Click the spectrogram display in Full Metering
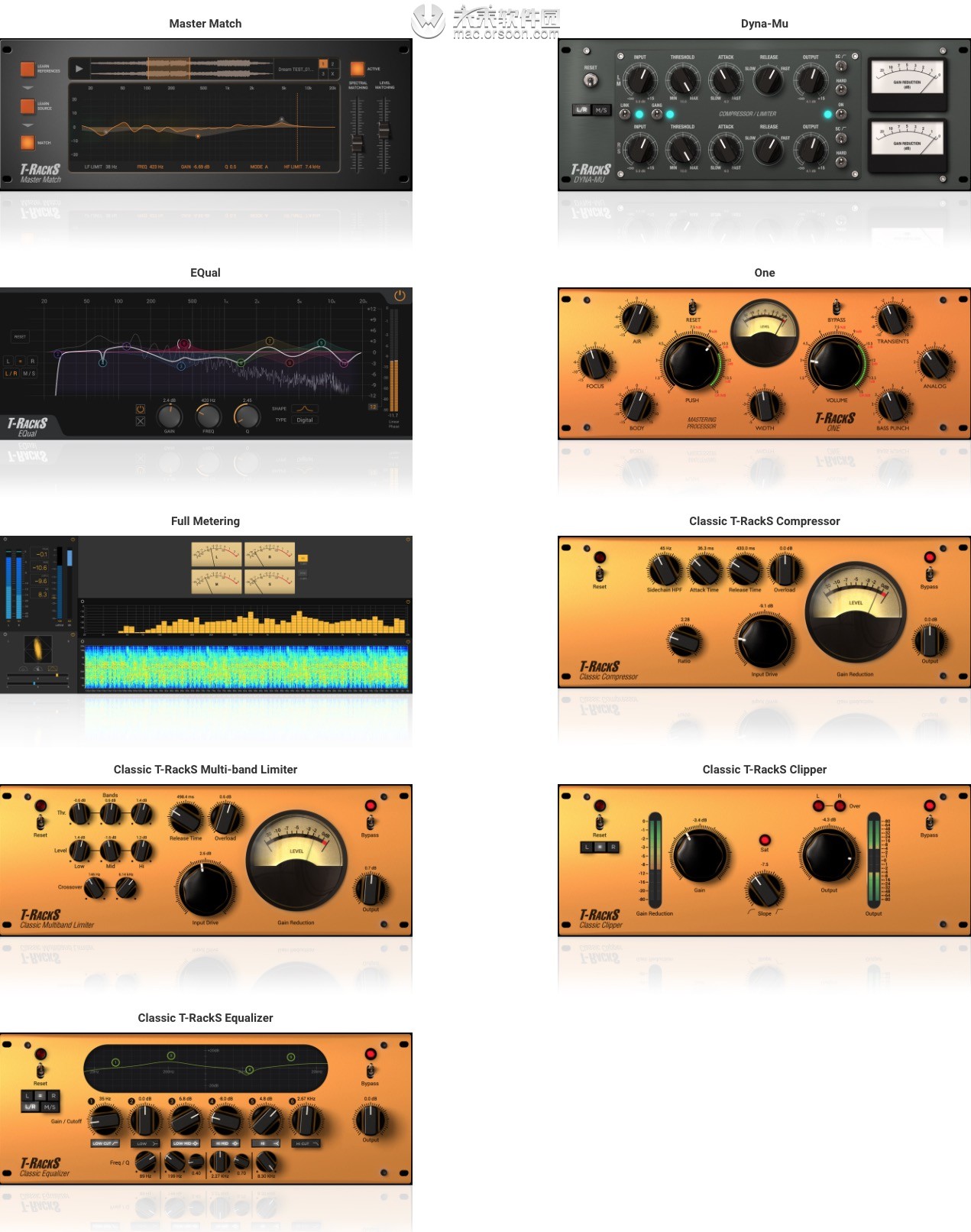 [245, 666]
